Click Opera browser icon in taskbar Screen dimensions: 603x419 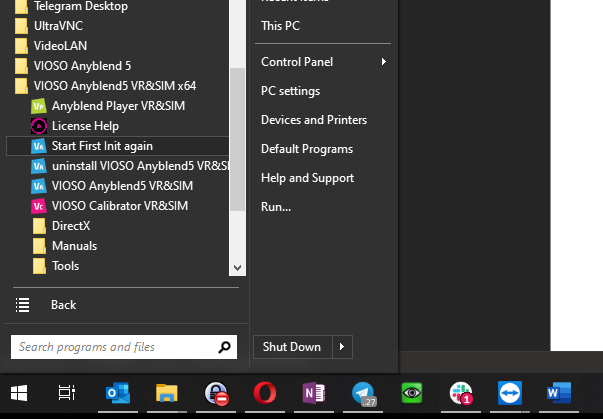tap(263, 394)
